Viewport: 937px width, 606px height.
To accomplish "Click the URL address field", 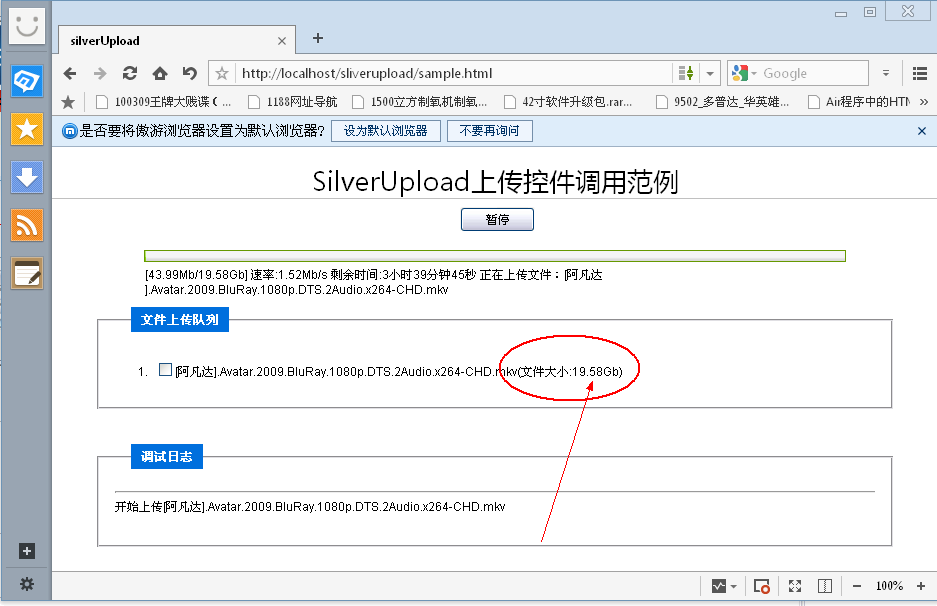I will (454, 74).
